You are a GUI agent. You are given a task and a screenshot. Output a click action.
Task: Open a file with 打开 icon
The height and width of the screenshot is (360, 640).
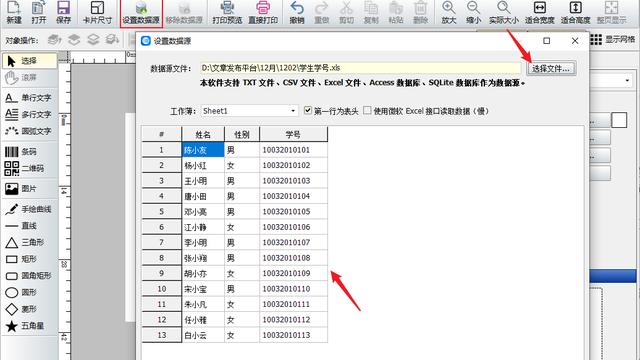click(x=39, y=12)
